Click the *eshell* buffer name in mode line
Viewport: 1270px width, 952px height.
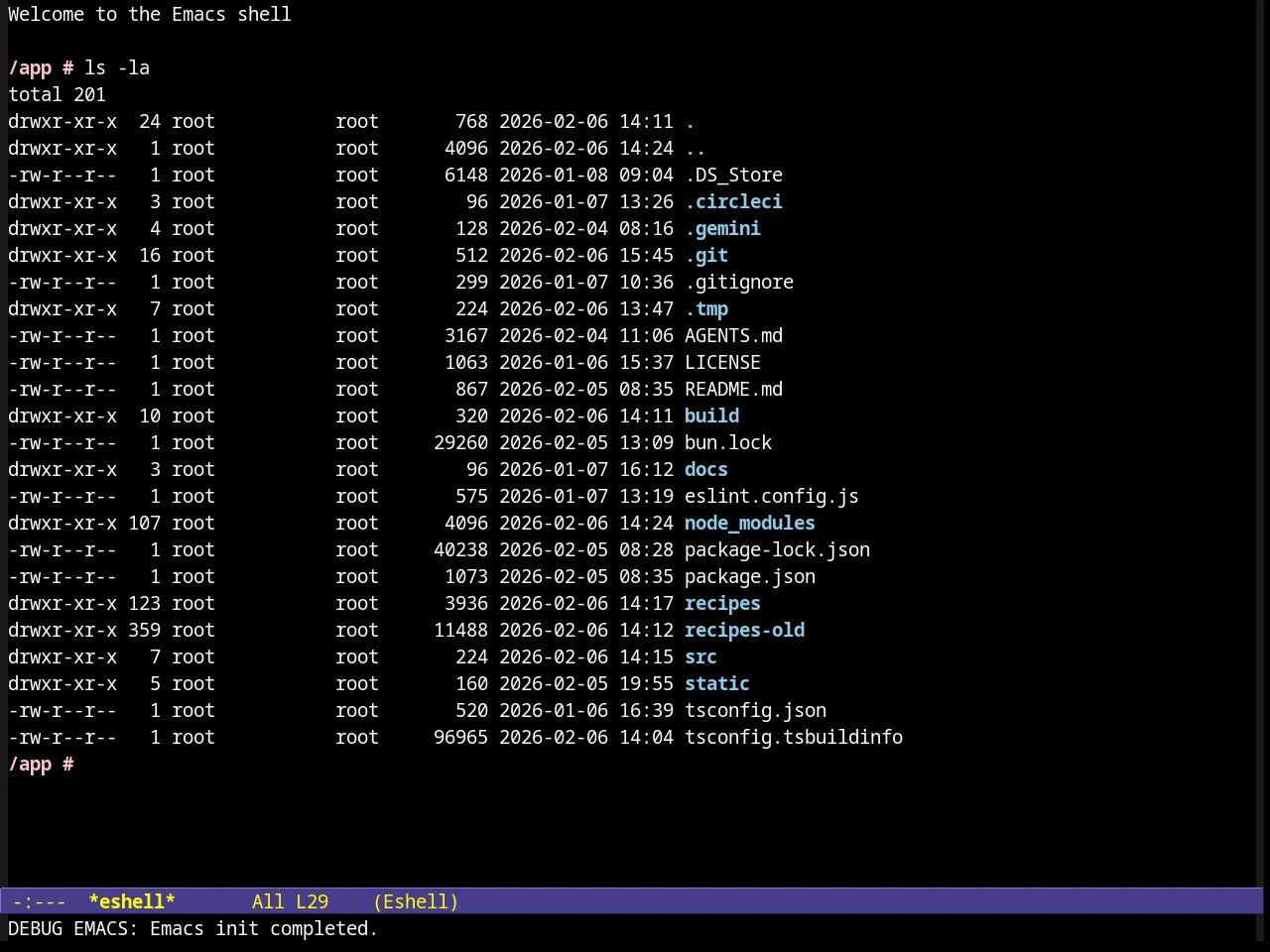click(x=132, y=901)
